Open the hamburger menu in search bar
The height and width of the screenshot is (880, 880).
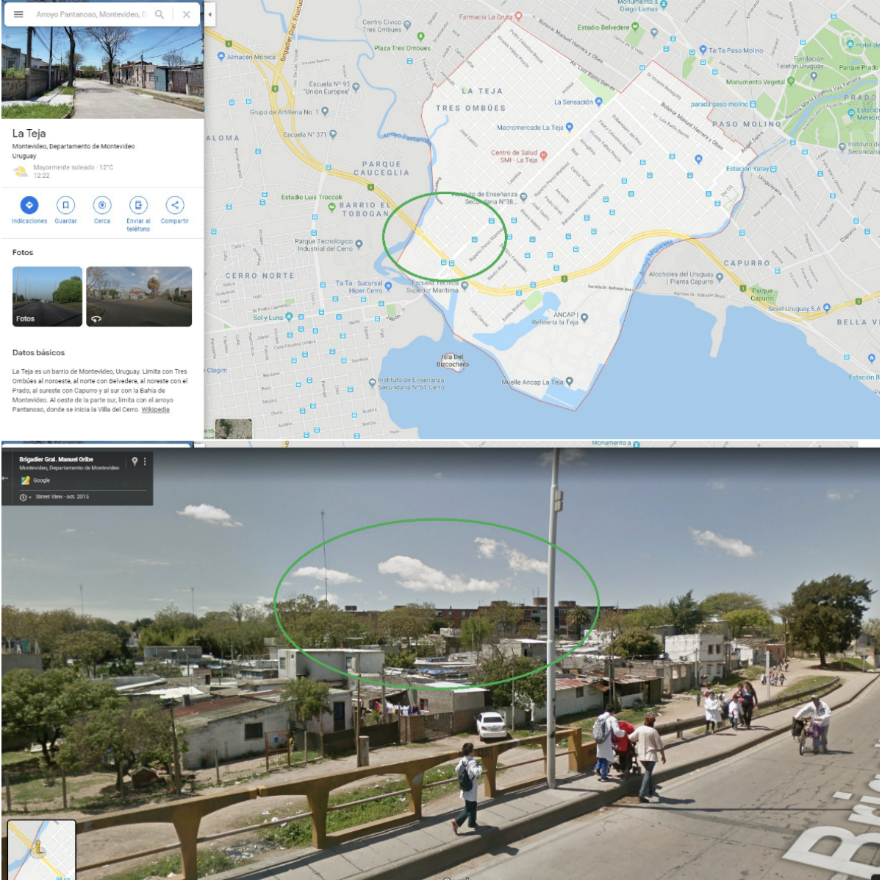pyautogui.click(x=18, y=15)
